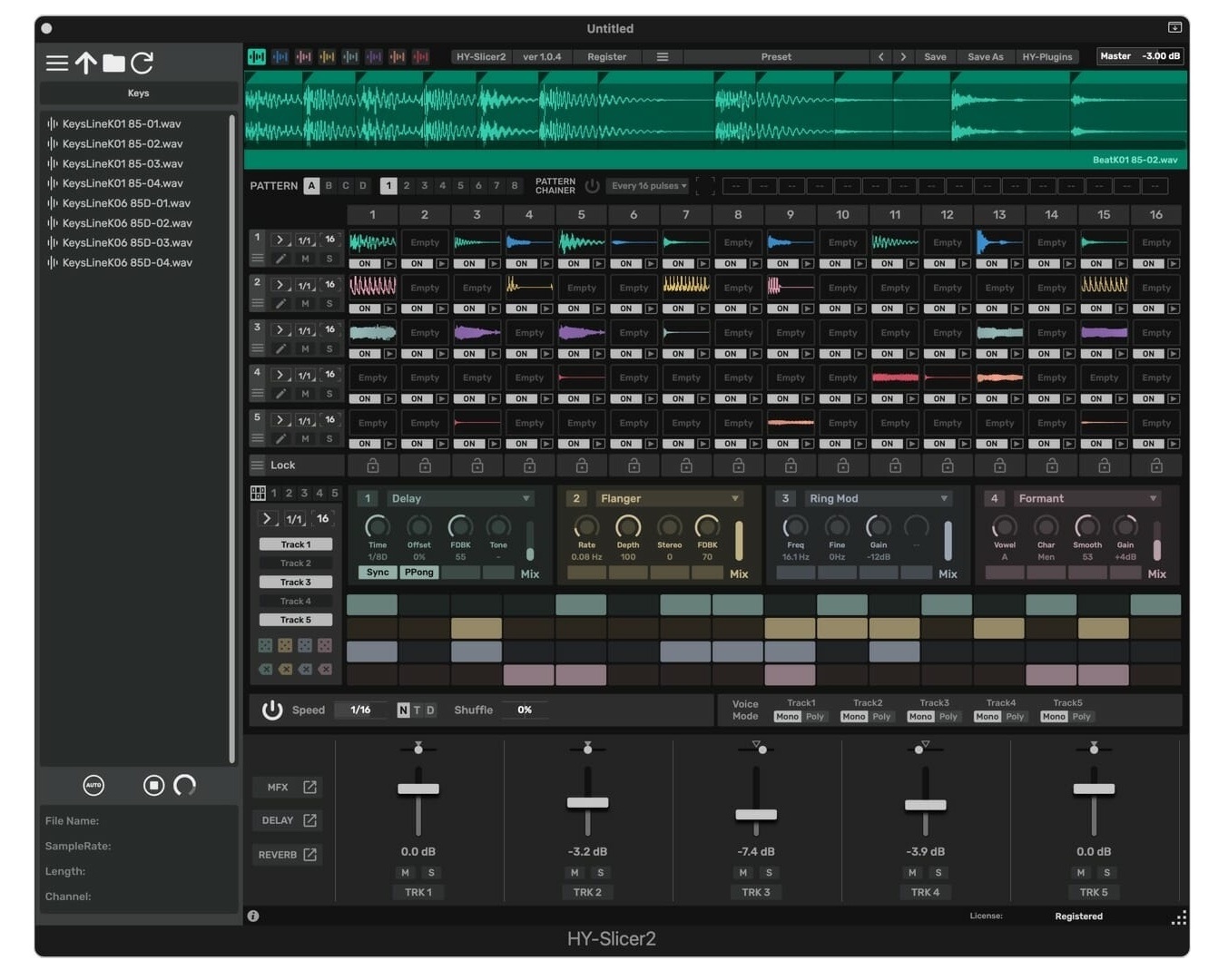Open the hamburger menu next to Register
The image size is (1228, 980).
pyautogui.click(x=662, y=56)
